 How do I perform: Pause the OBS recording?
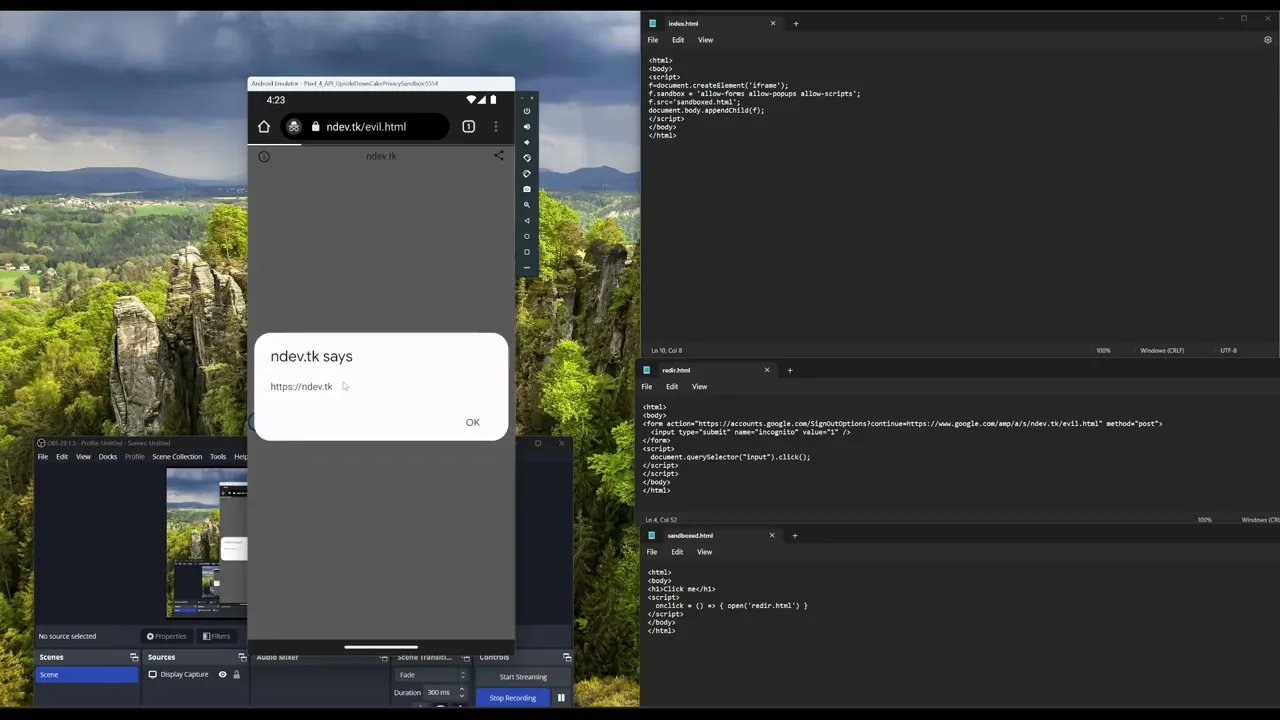point(561,698)
